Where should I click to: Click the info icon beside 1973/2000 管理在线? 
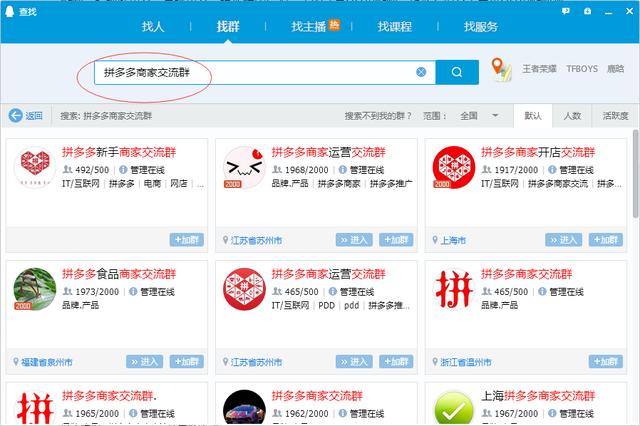click(133, 291)
